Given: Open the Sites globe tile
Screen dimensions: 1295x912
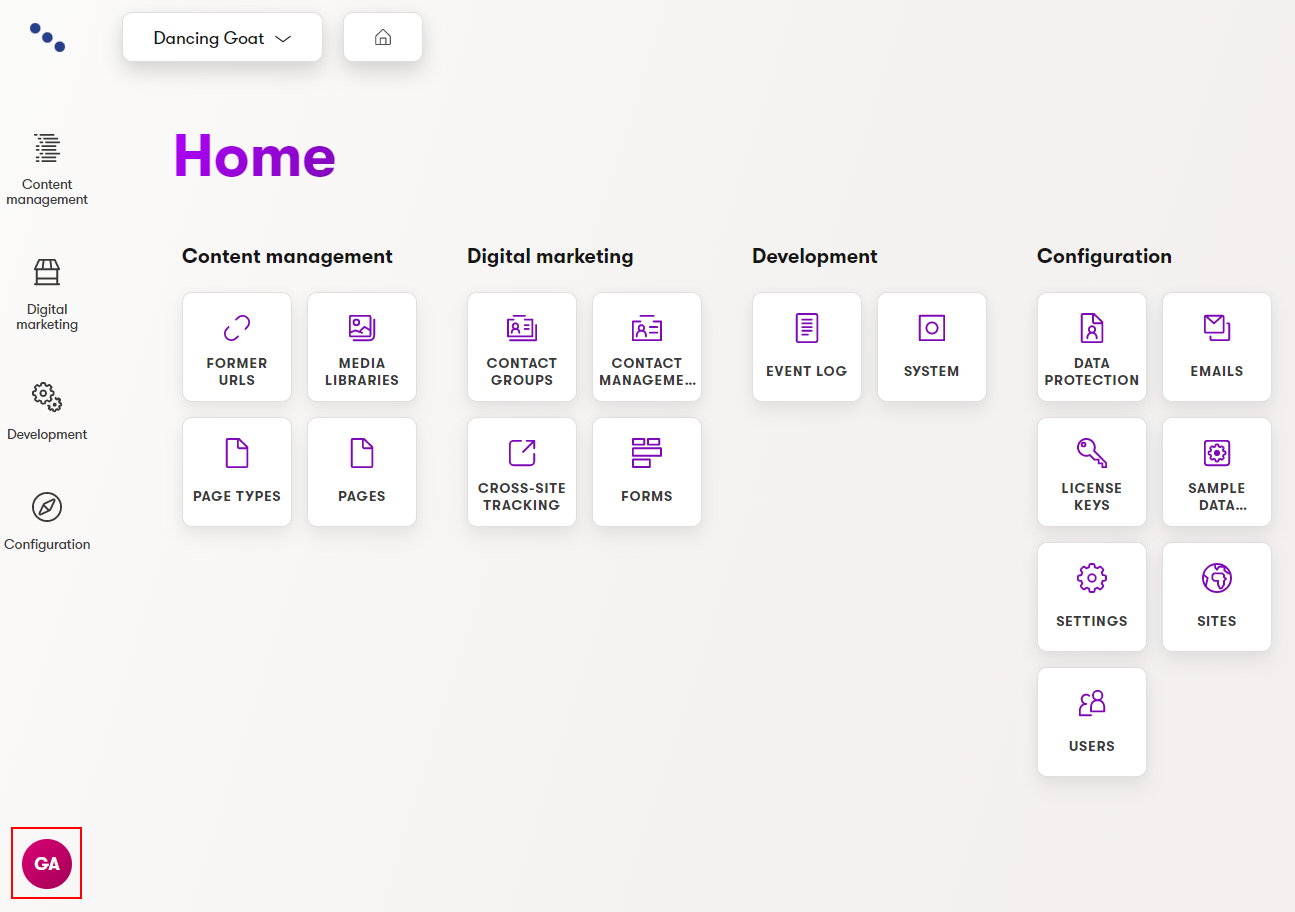Looking at the screenshot, I should pos(1217,597).
